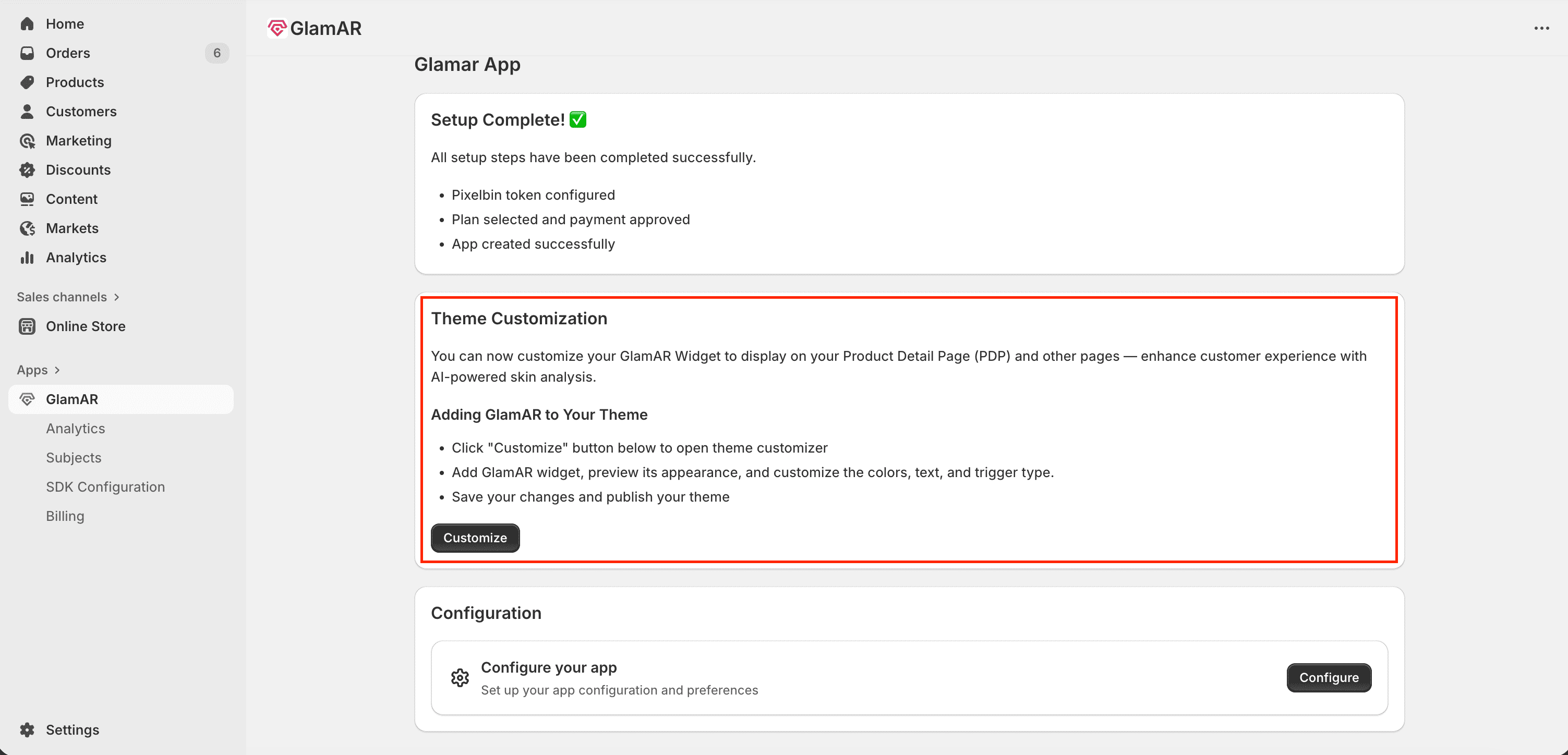Go to SDK Configuration page

point(105,486)
